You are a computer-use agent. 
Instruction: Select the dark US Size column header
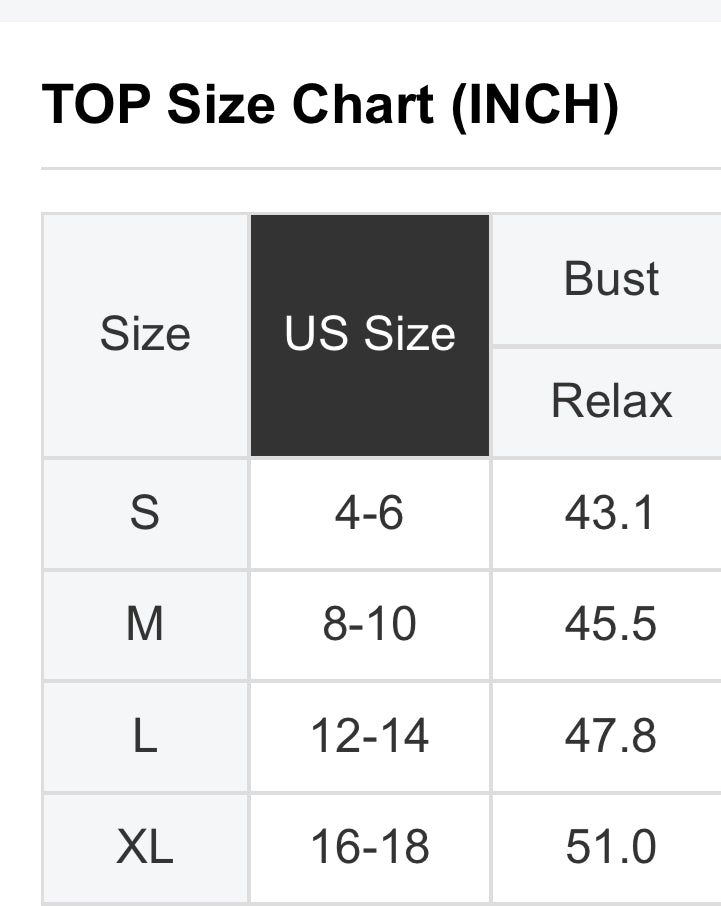(370, 335)
